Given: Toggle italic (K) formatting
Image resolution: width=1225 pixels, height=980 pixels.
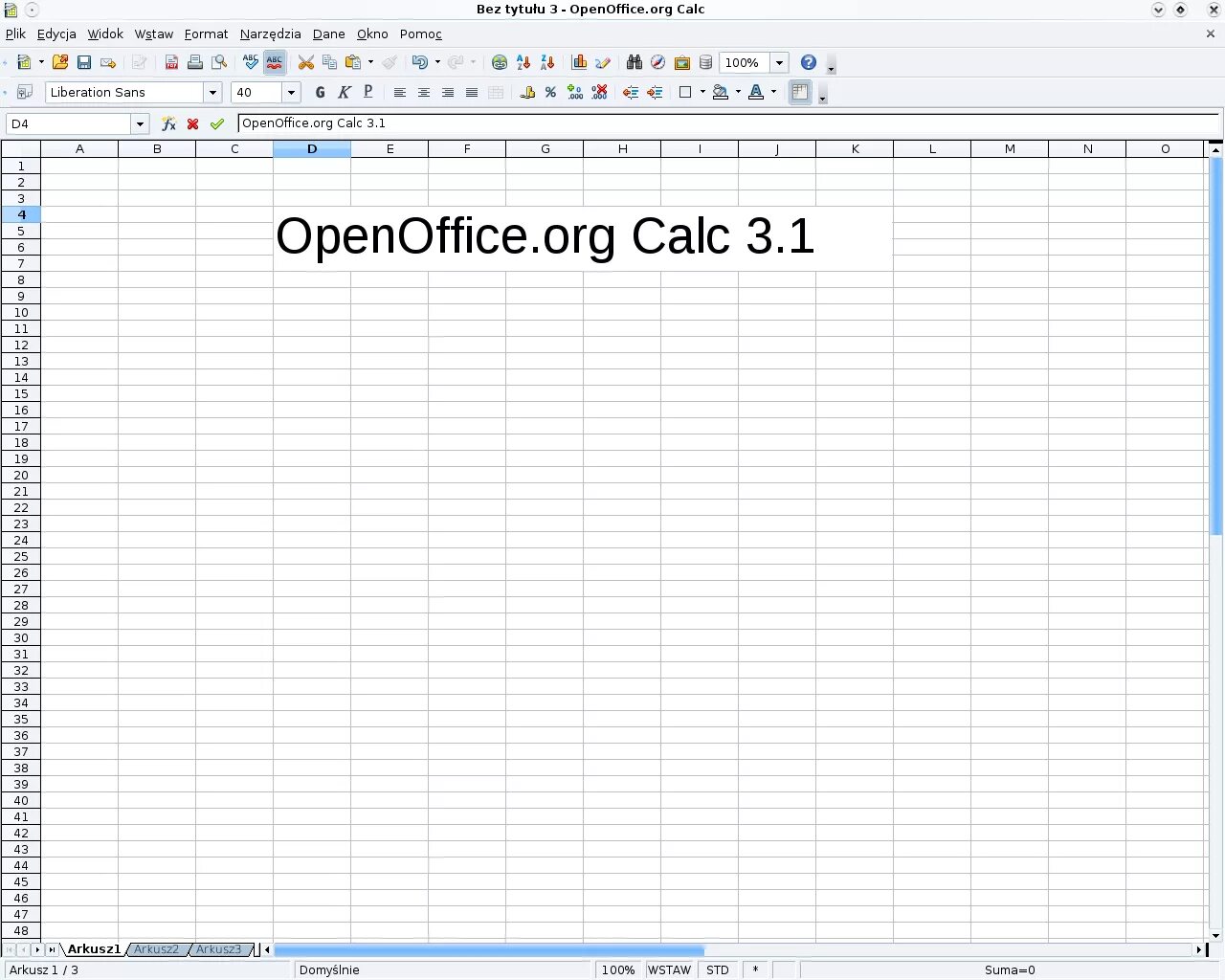Looking at the screenshot, I should 344,92.
